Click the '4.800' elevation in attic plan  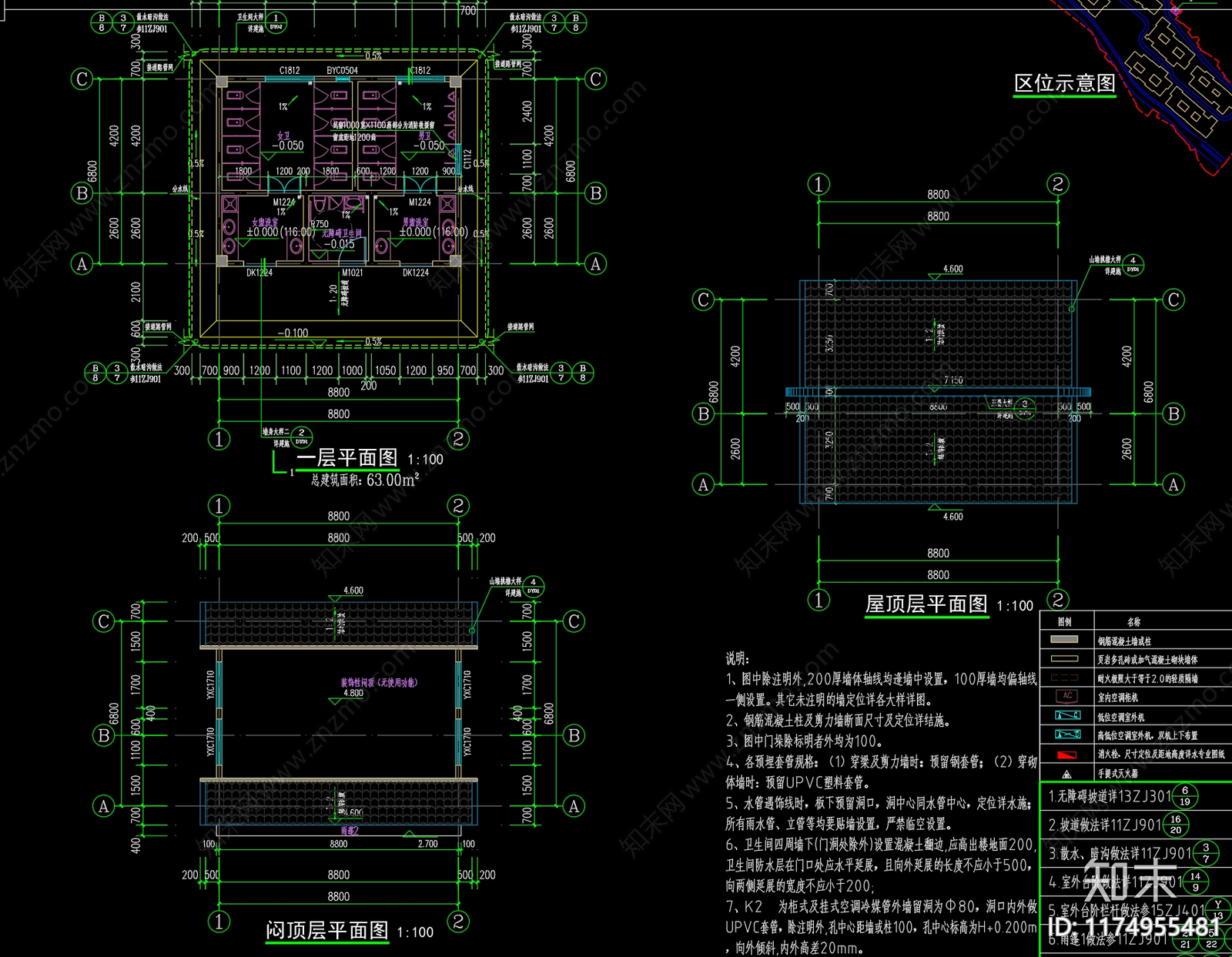point(353,693)
